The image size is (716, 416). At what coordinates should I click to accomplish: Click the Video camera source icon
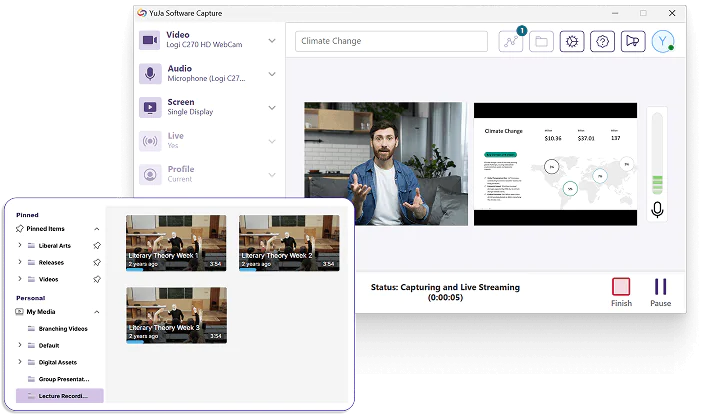click(150, 40)
